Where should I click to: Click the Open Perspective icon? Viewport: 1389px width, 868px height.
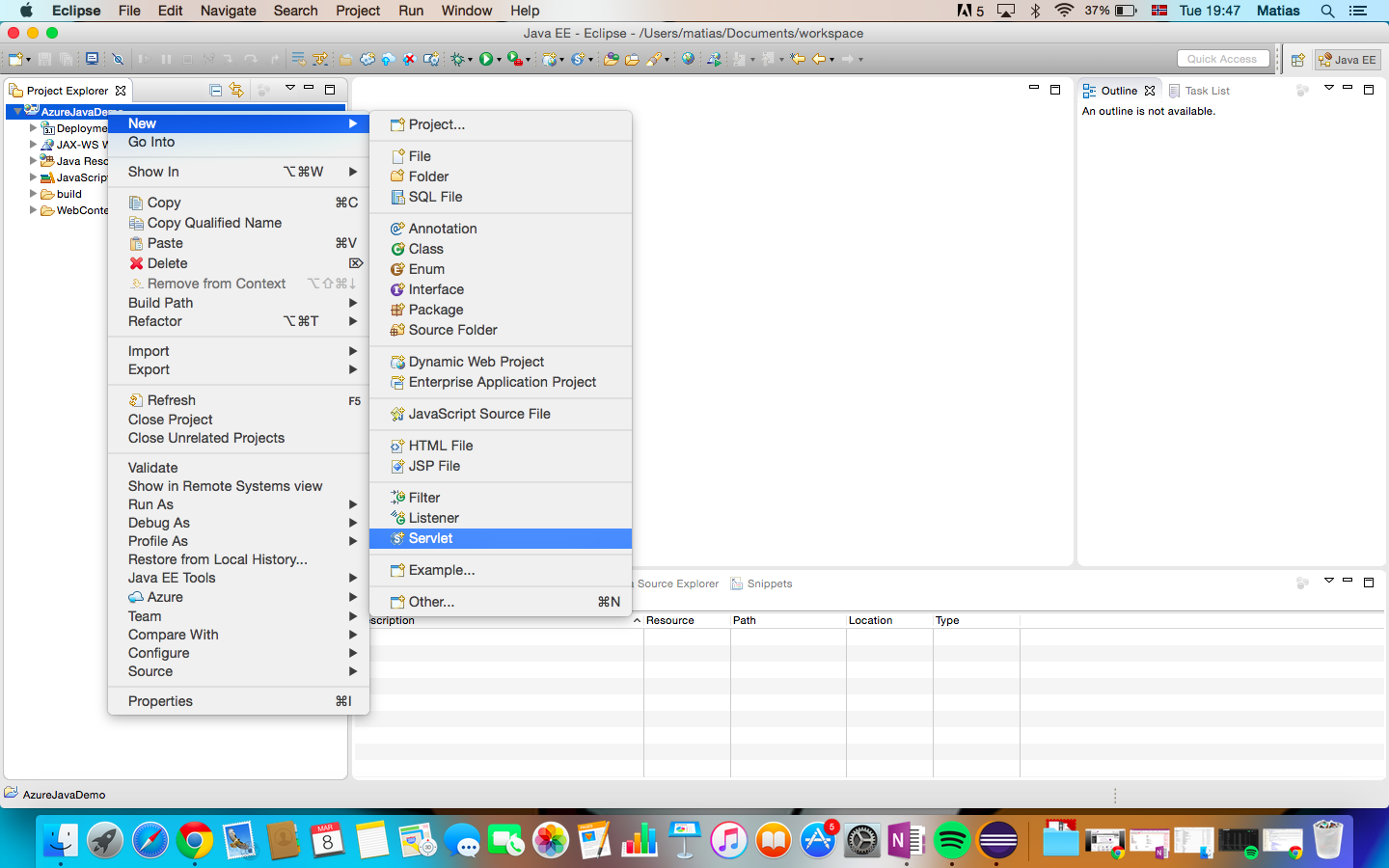pos(1298,60)
